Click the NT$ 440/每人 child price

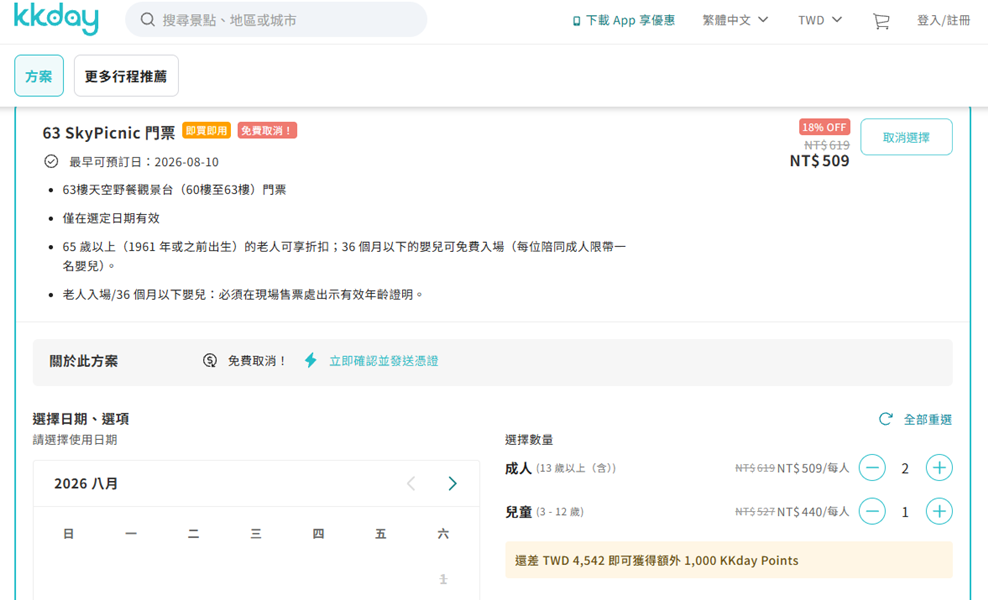click(x=813, y=512)
